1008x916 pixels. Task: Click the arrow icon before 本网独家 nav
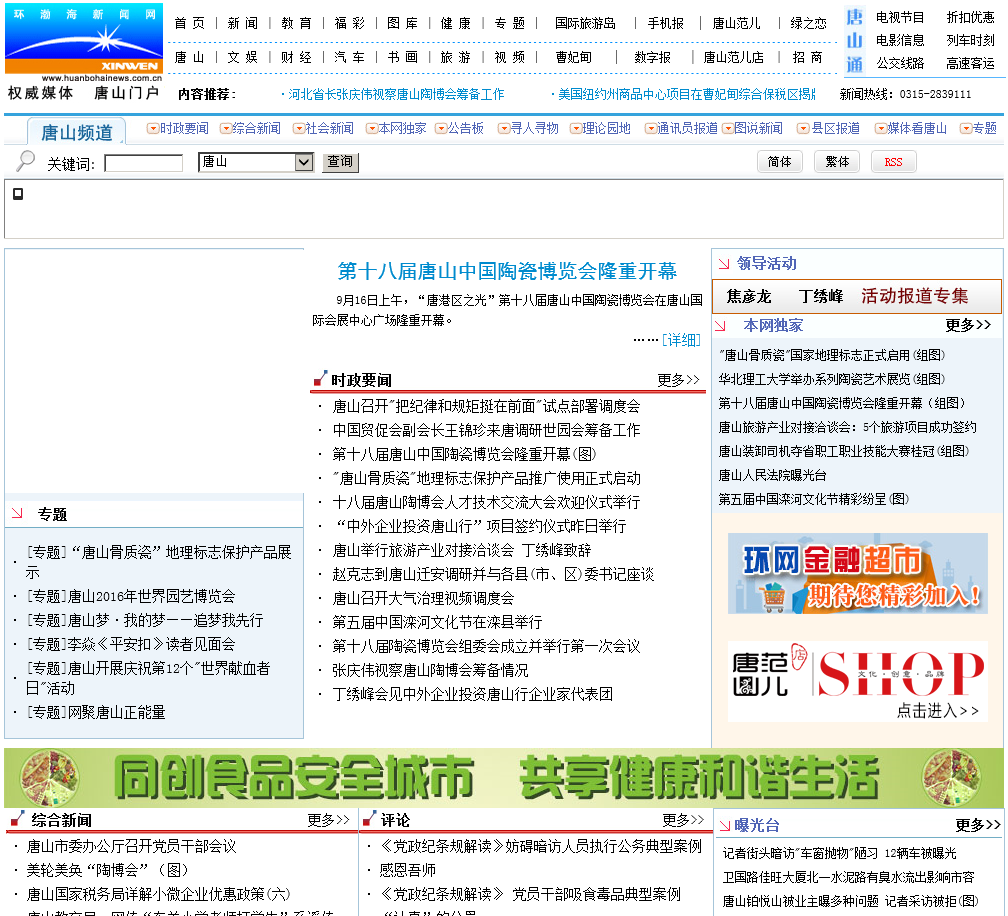point(371,129)
